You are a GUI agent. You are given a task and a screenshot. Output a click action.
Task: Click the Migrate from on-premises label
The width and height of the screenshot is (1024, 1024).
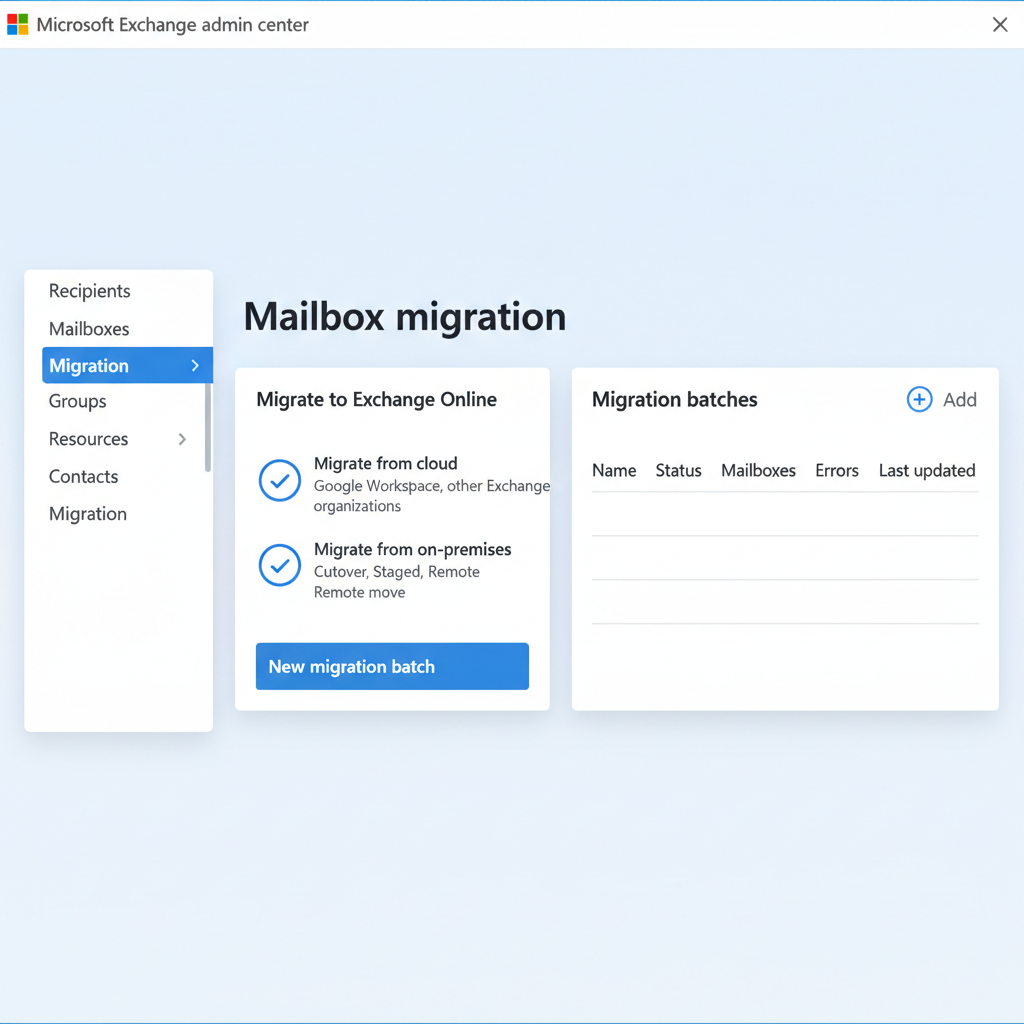[412, 549]
